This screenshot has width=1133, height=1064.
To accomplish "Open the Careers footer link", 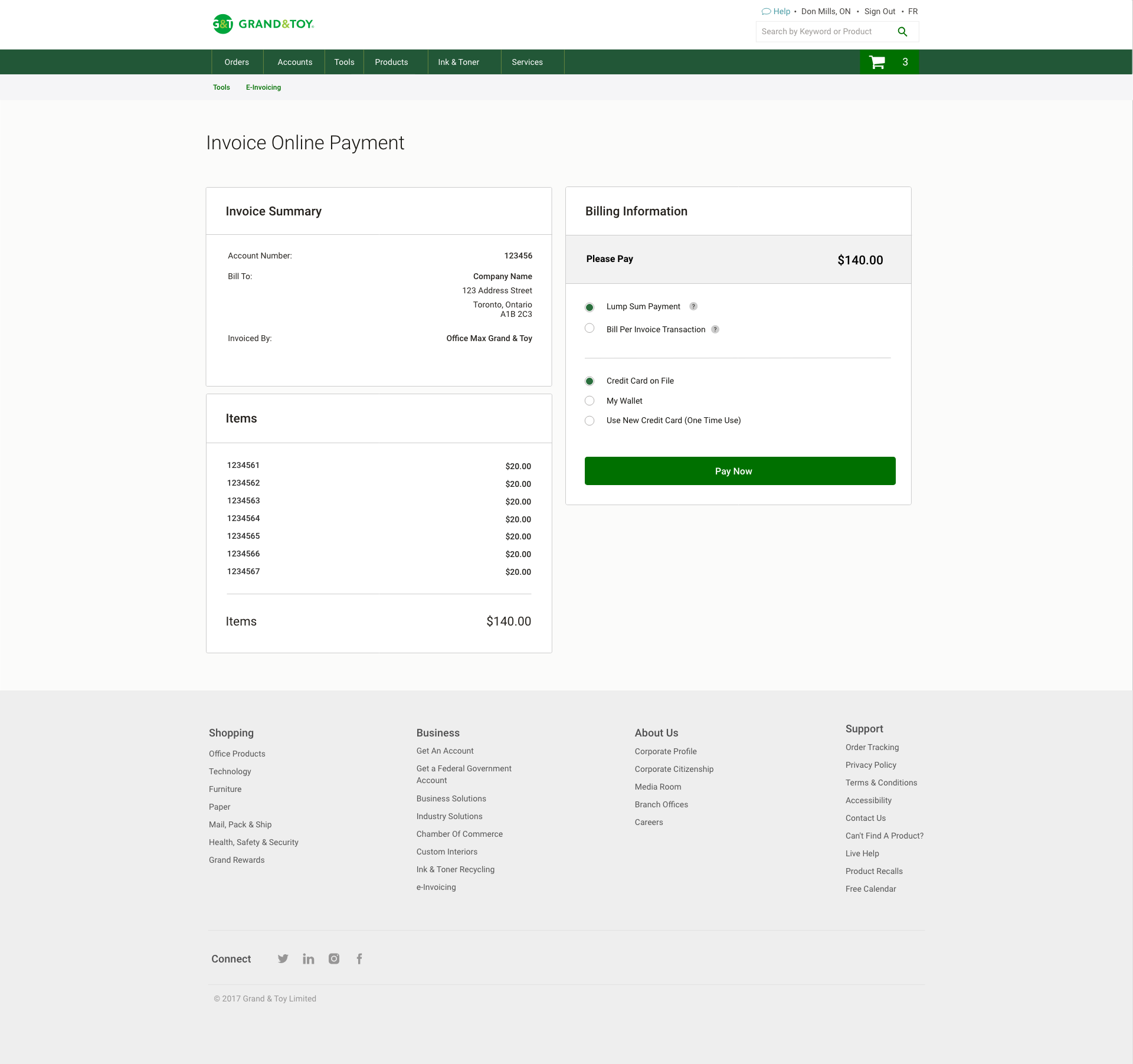I will [x=649, y=822].
